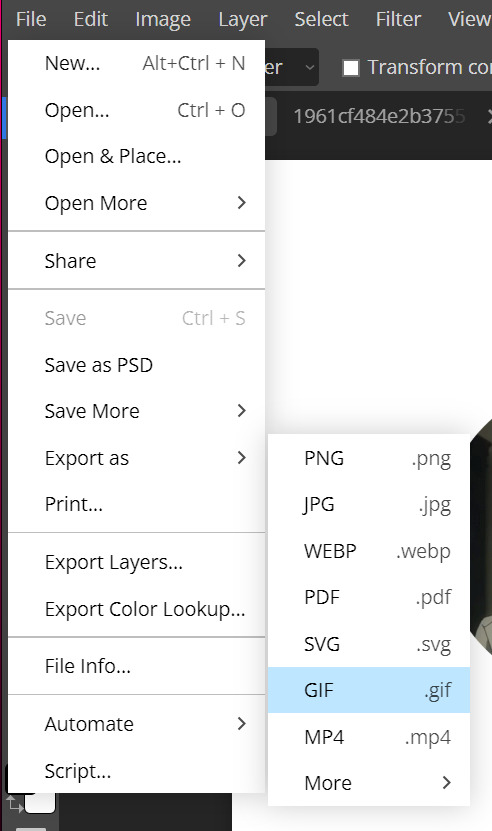Choose PNG export format
492x831 pixels.
[368, 458]
